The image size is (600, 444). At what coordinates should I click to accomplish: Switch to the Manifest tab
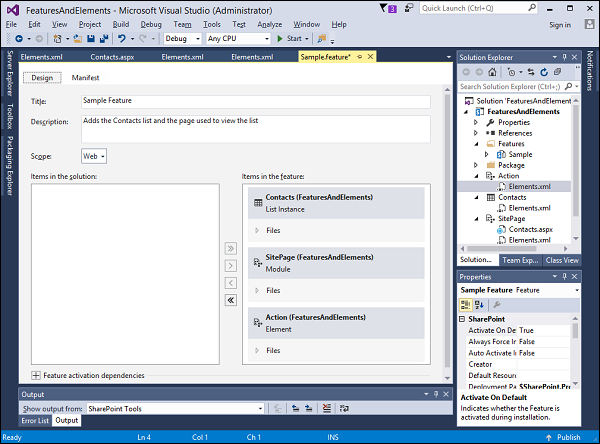click(x=85, y=78)
